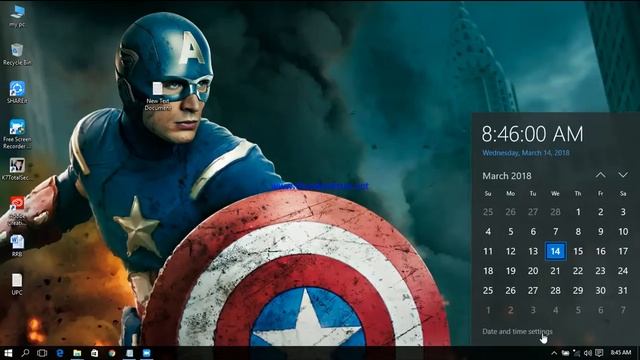Open the network tray icon
The width and height of the screenshot is (640, 360).
coord(576,353)
